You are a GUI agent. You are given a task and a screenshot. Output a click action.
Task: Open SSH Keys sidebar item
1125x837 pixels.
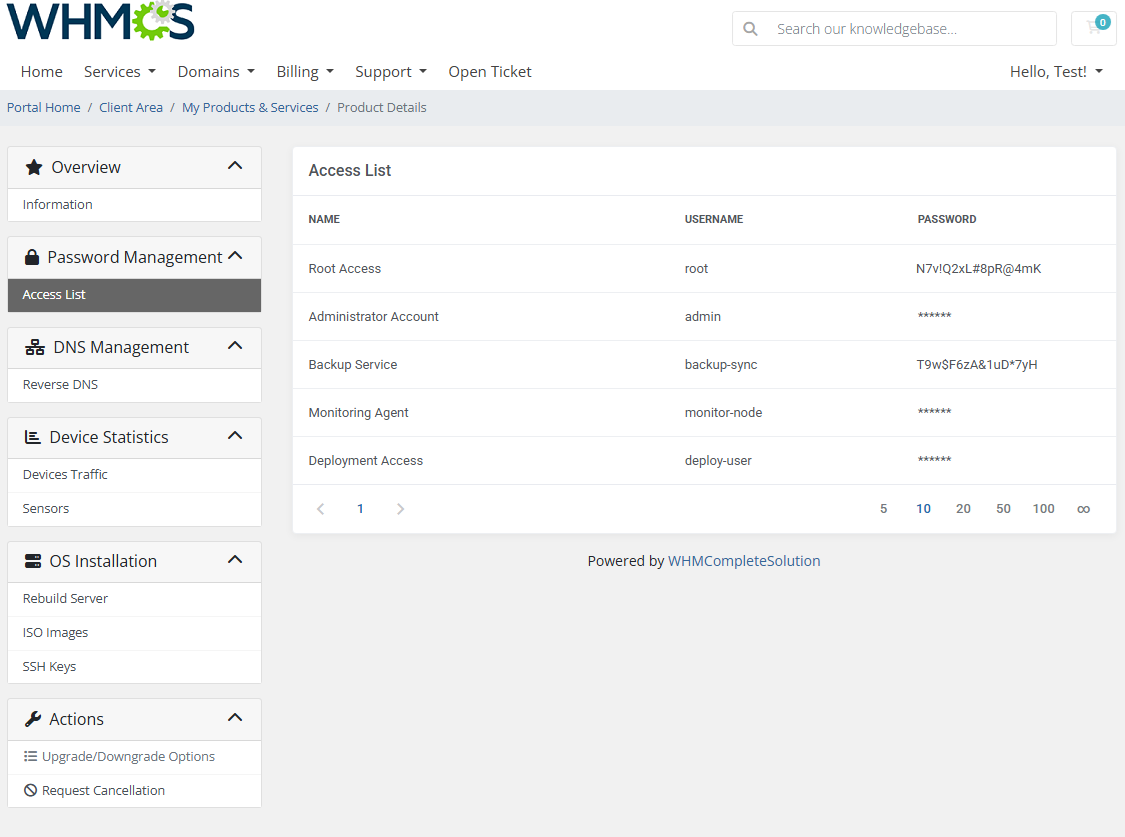click(134, 666)
